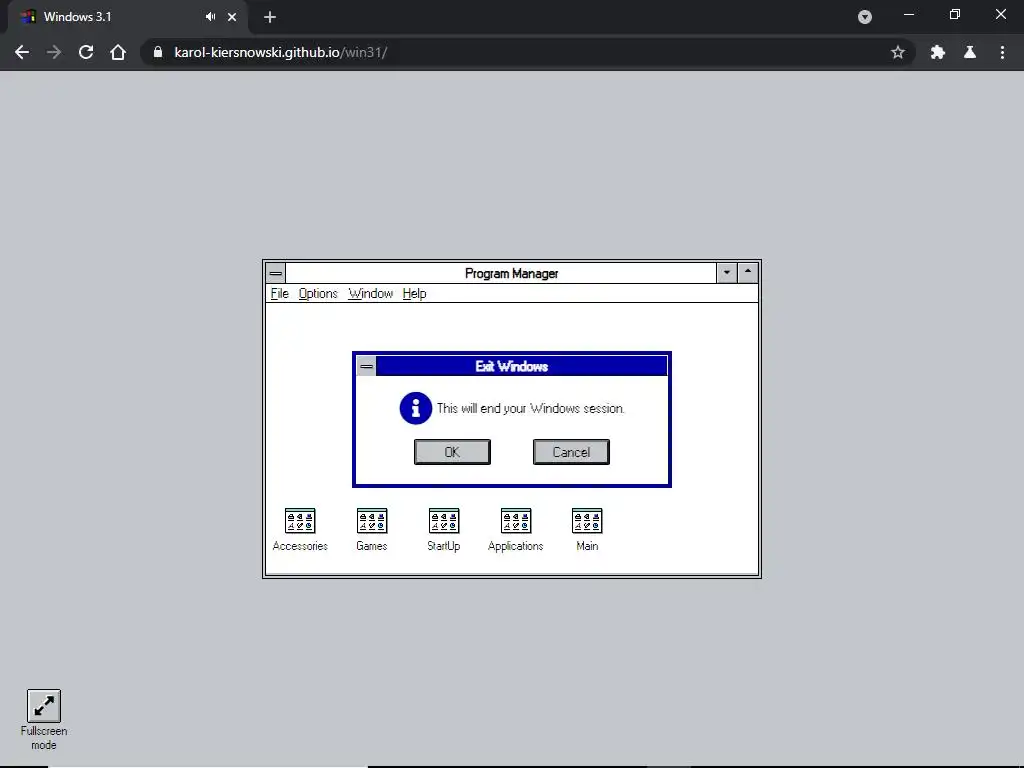Click the flask experiments icon in toolbar
1024x768 pixels.
[970, 52]
